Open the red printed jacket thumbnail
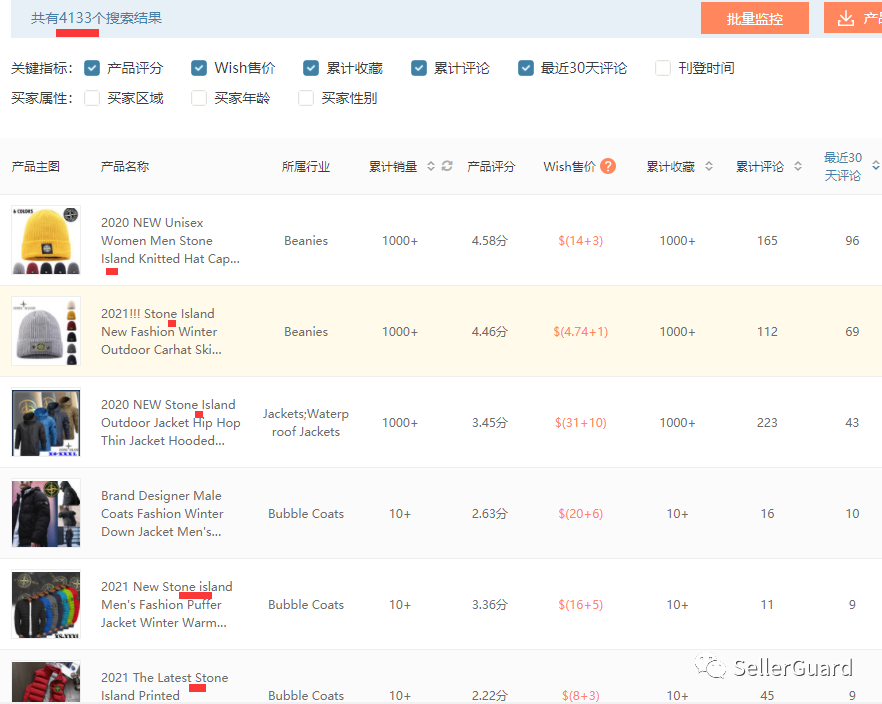Viewport: 882px width, 704px height. point(46,682)
